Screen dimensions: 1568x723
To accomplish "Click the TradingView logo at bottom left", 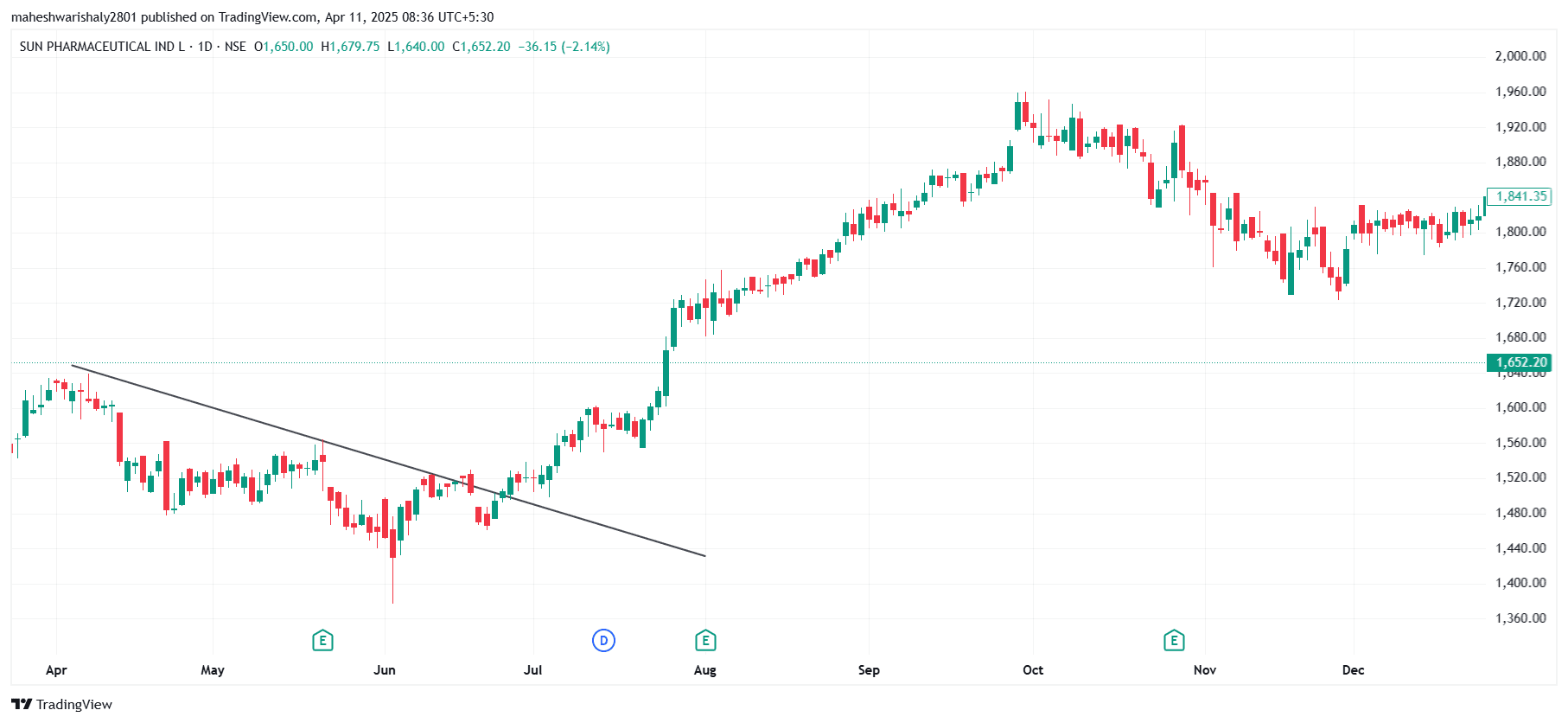I will 62,704.
